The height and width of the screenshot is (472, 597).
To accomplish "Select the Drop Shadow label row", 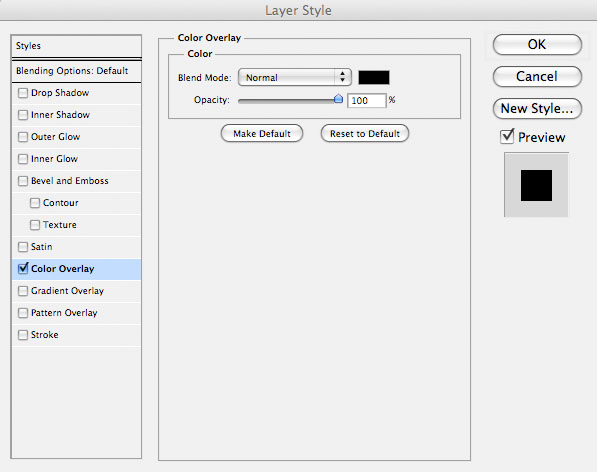I will 77,93.
